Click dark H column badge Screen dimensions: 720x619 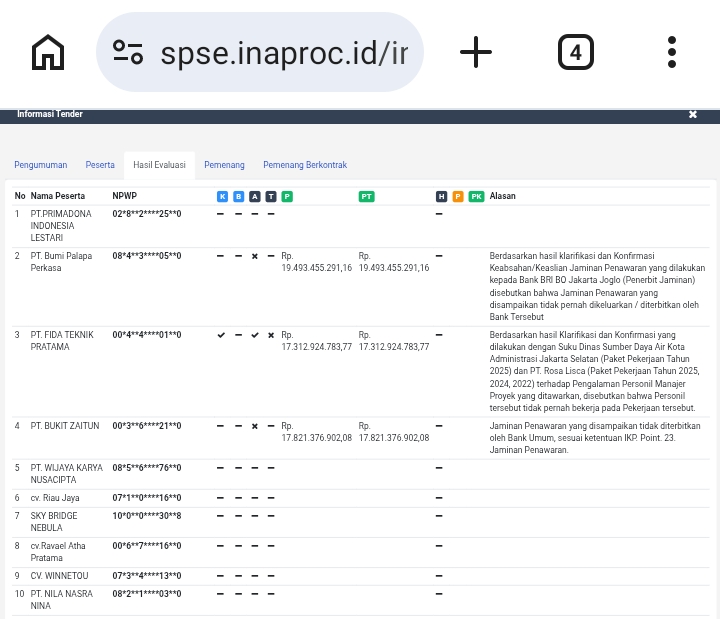[441, 197]
